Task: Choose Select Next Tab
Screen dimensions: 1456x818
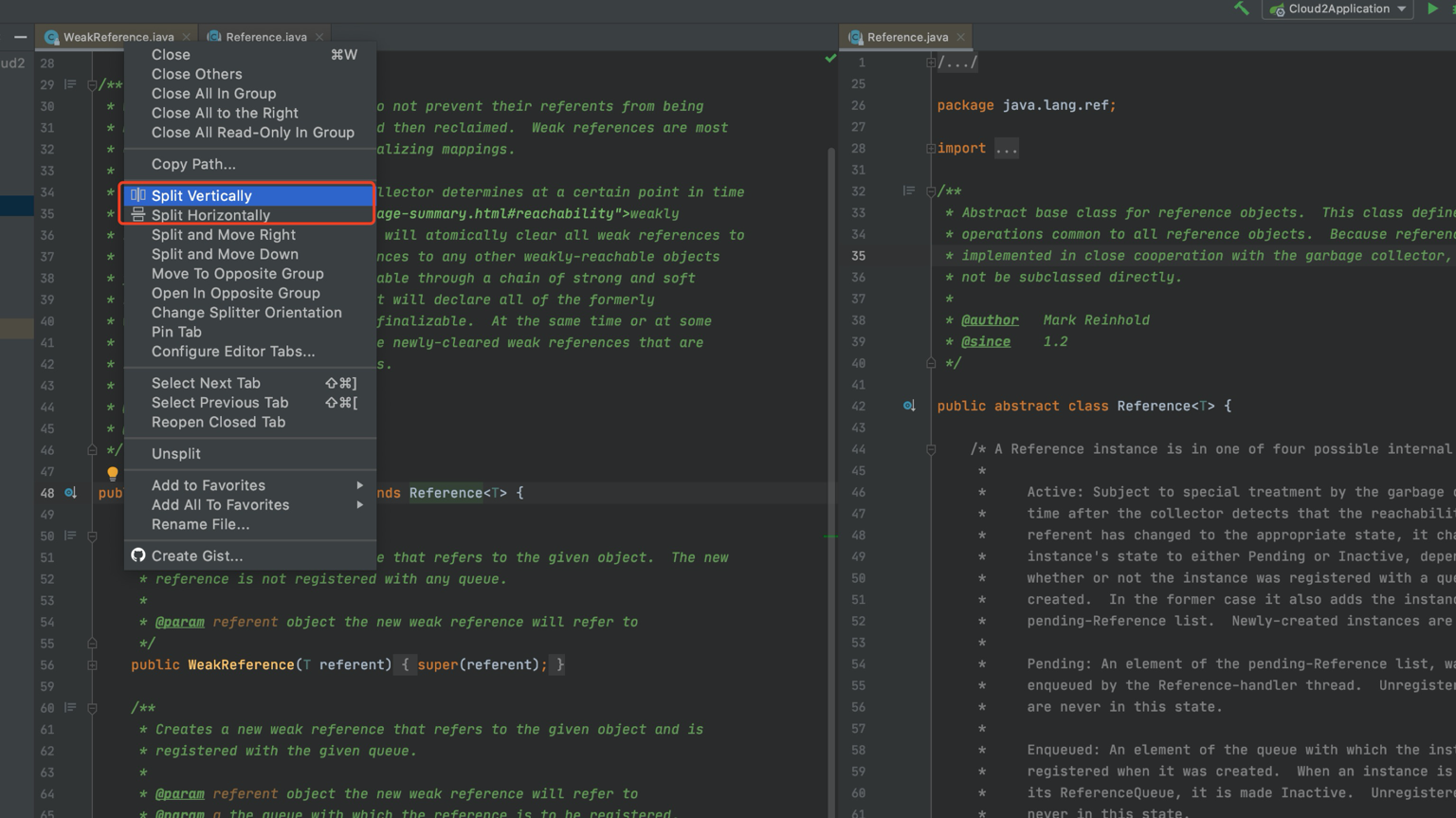Action: tap(250, 383)
